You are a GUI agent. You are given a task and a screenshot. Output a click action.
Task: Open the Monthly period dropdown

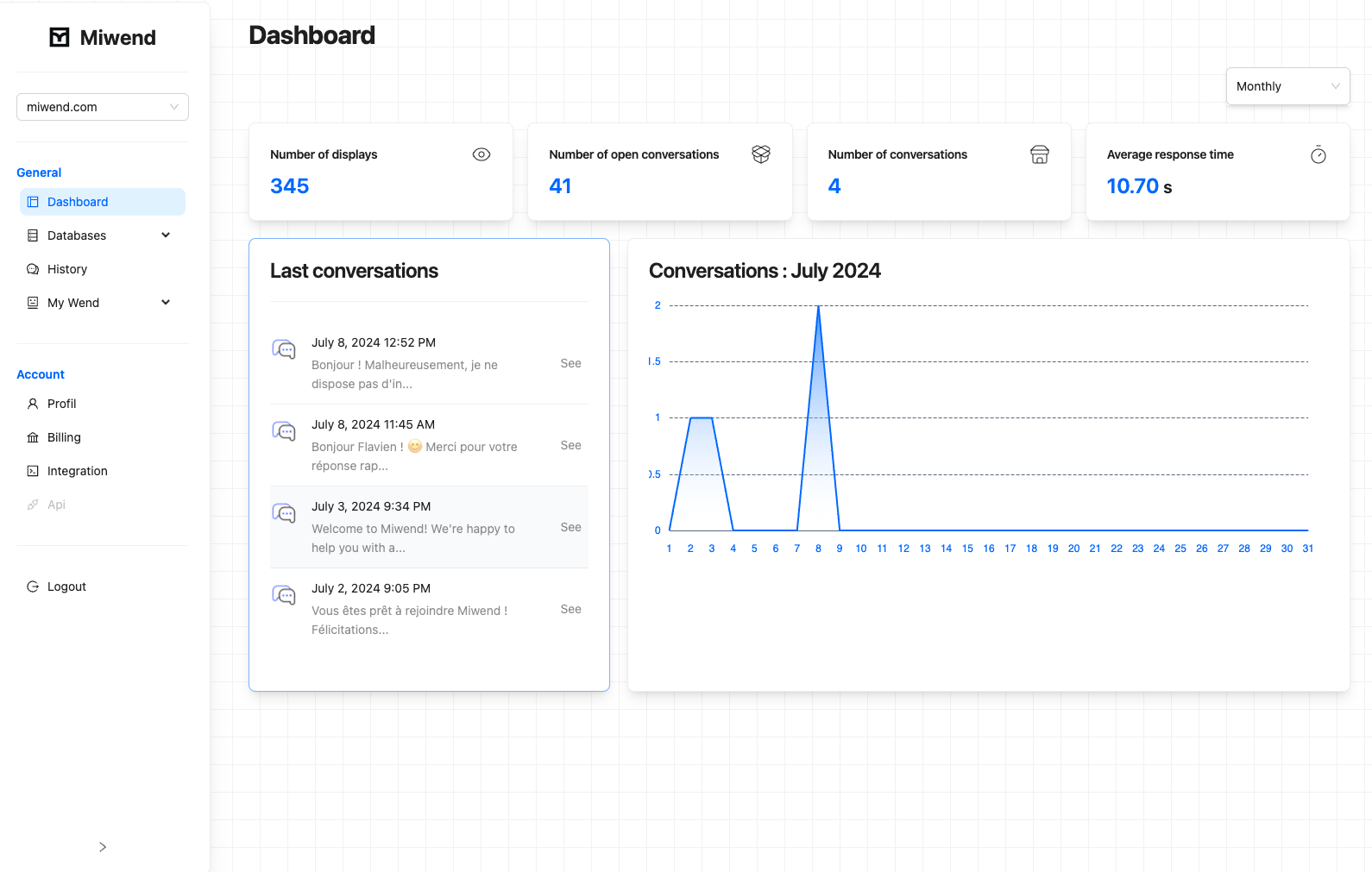[x=1287, y=86]
